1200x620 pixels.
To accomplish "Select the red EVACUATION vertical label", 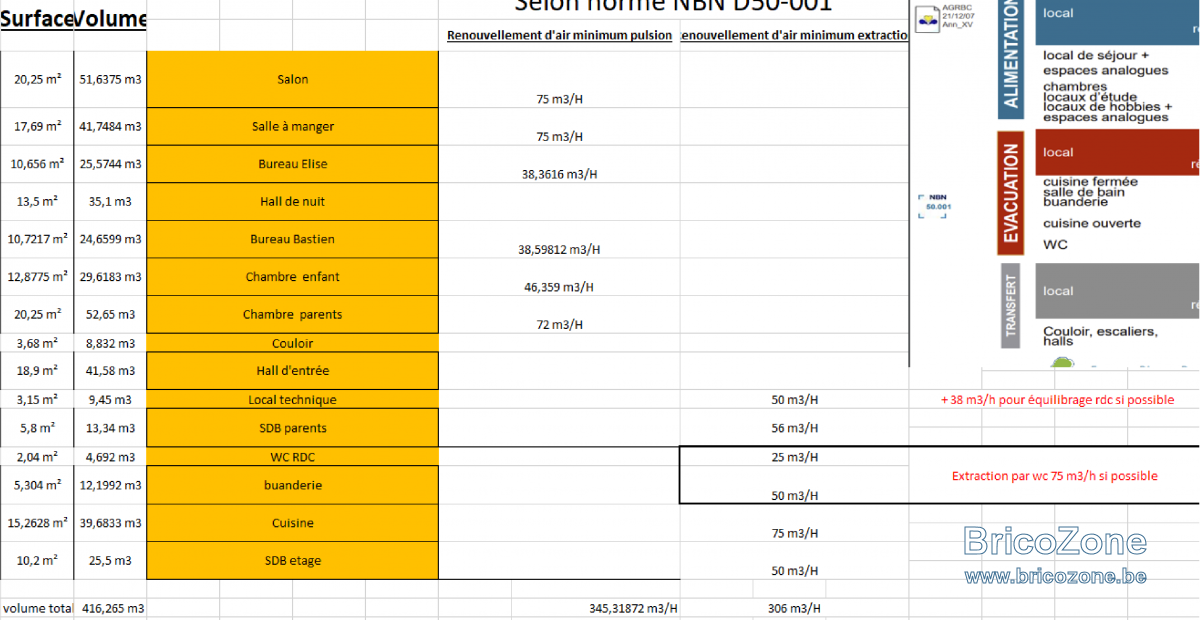I will pyautogui.click(x=1011, y=193).
